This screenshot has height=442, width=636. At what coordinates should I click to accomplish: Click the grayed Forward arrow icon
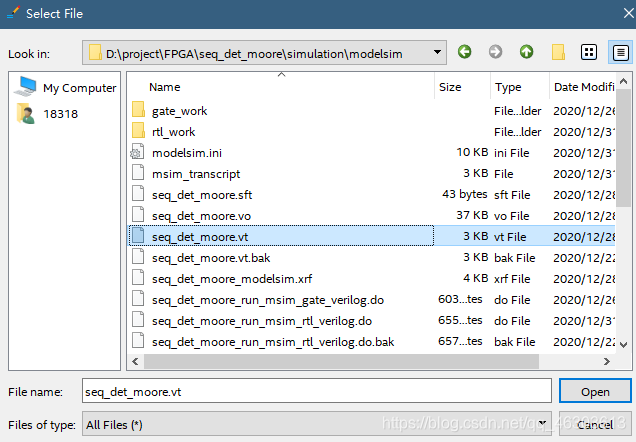click(x=495, y=52)
